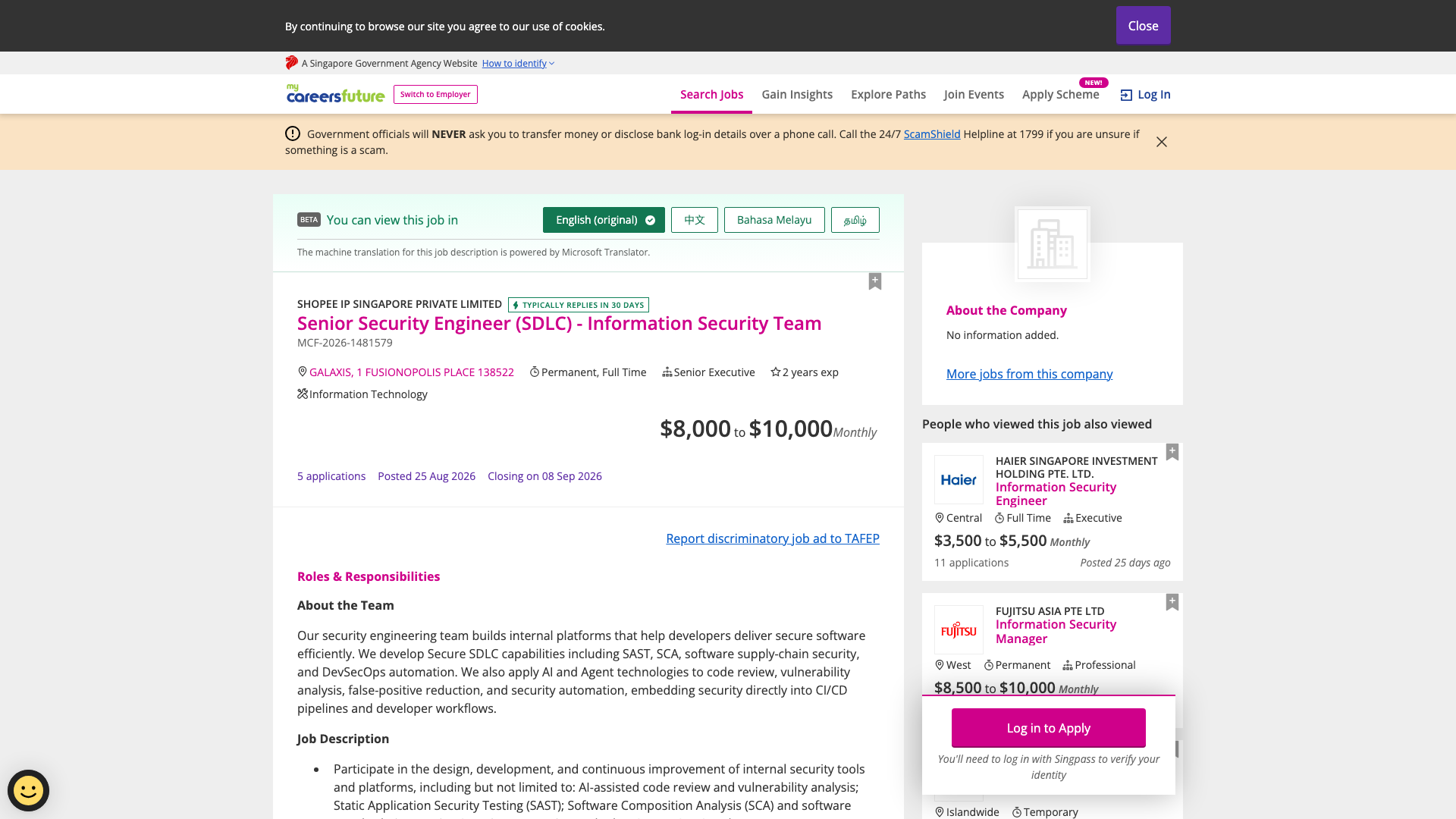View the job in Tamil (தமிழ்)
This screenshot has height=819, width=1456.
[x=855, y=220]
